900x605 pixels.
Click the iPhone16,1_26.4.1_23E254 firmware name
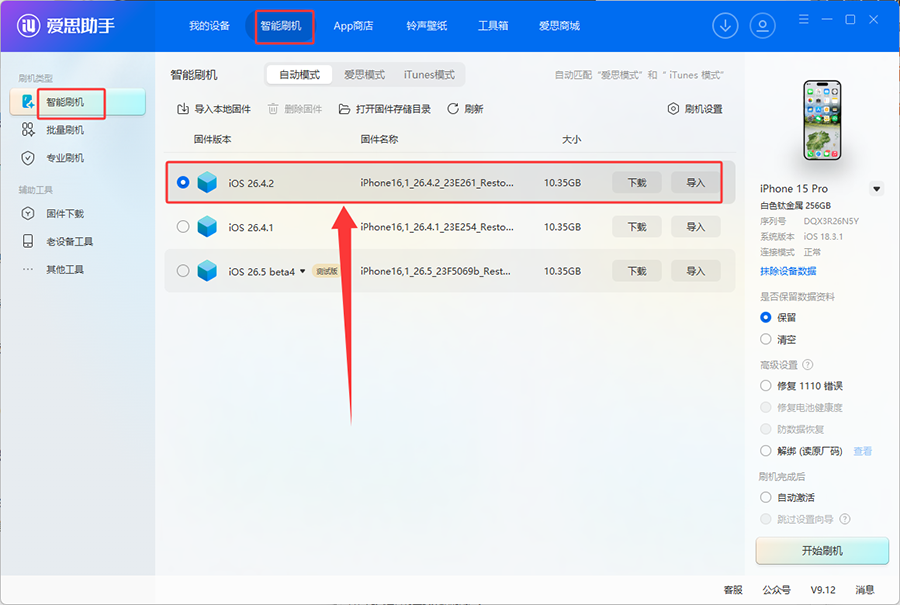tap(437, 227)
